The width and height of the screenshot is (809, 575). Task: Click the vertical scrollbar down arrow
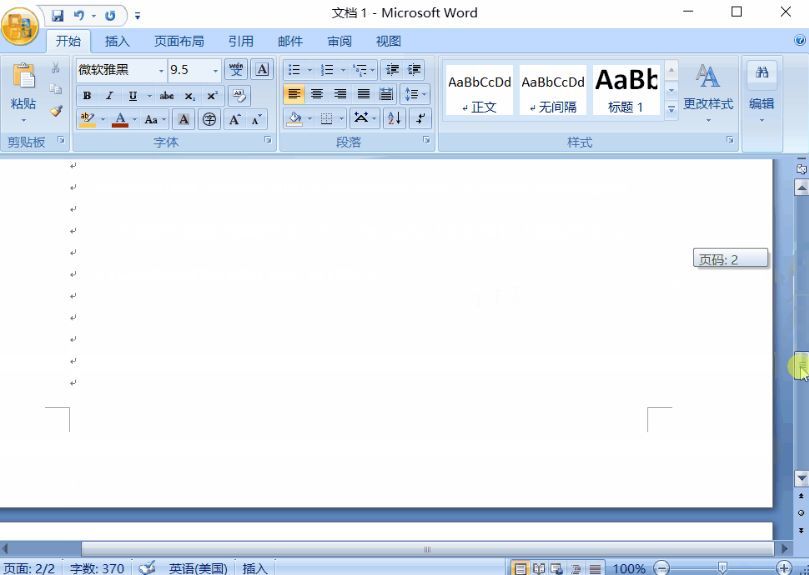tap(801, 478)
